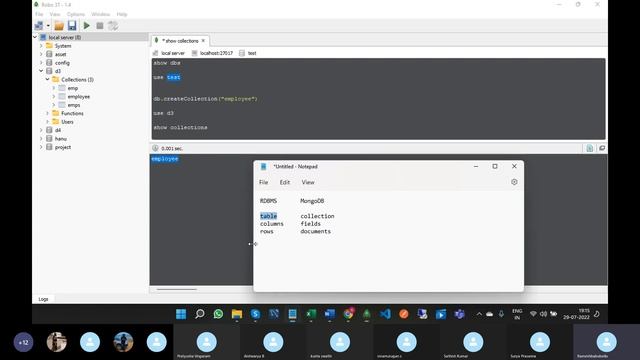Run the script with green Execute button
The image size is (640, 360).
87,26
